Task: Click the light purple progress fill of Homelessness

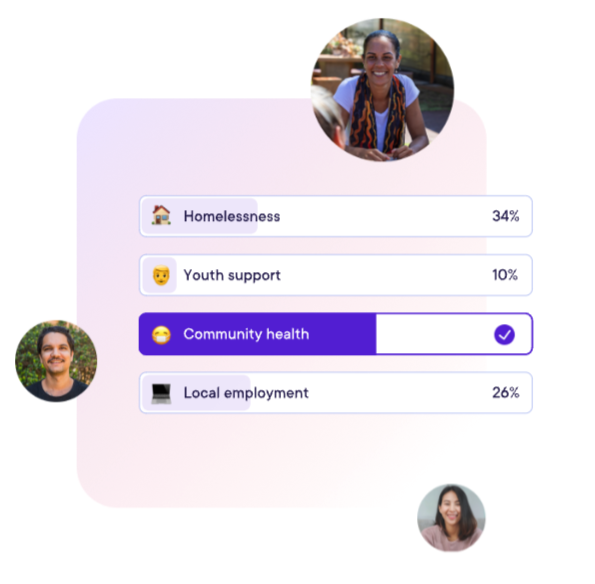Action: 200,216
